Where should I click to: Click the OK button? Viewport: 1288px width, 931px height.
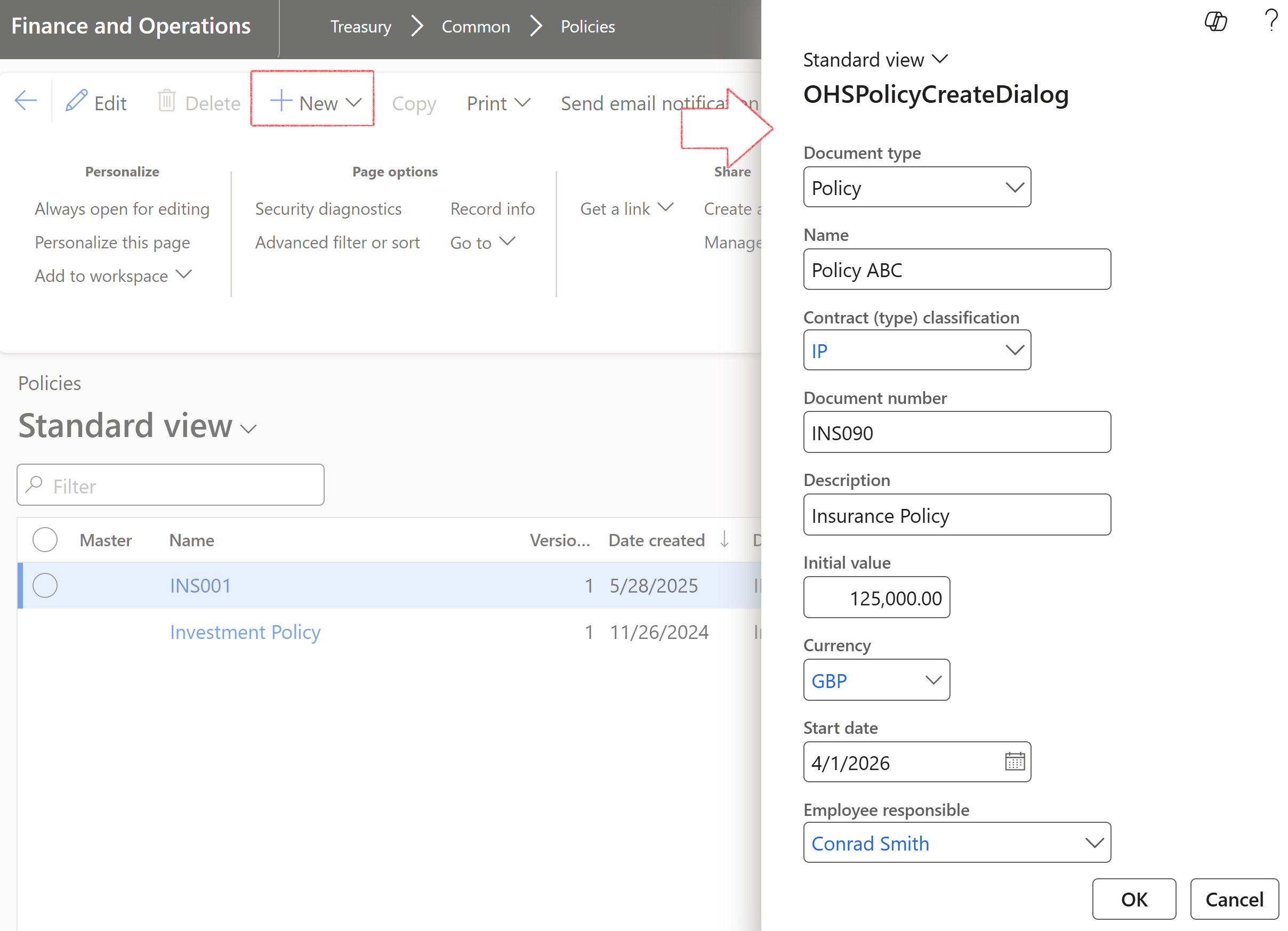[1133, 899]
